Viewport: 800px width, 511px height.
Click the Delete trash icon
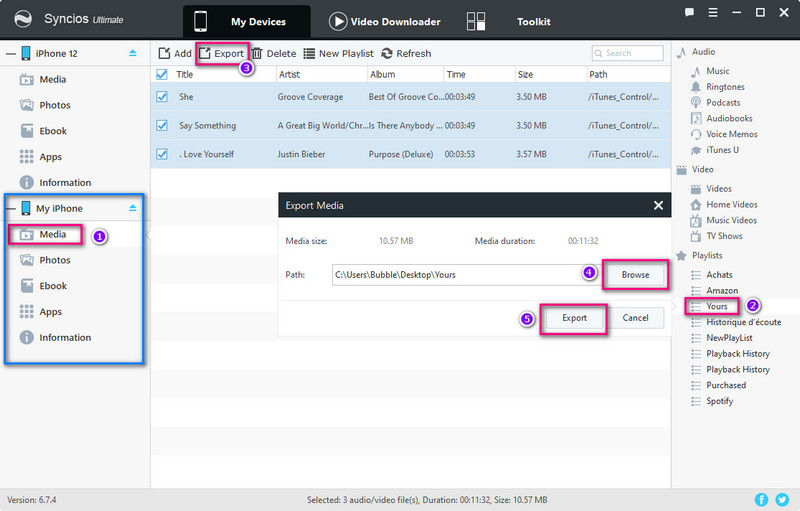[x=257, y=54]
